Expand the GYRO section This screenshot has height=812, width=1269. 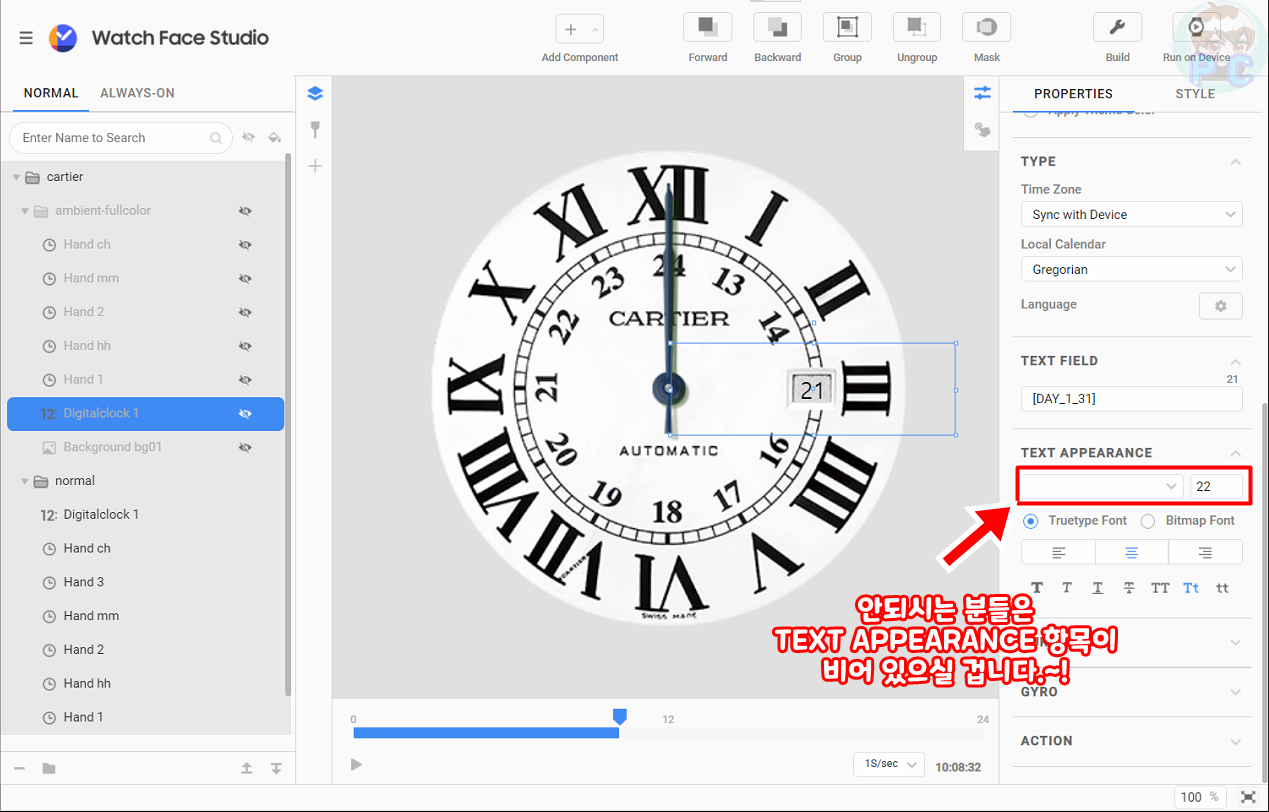(1236, 692)
